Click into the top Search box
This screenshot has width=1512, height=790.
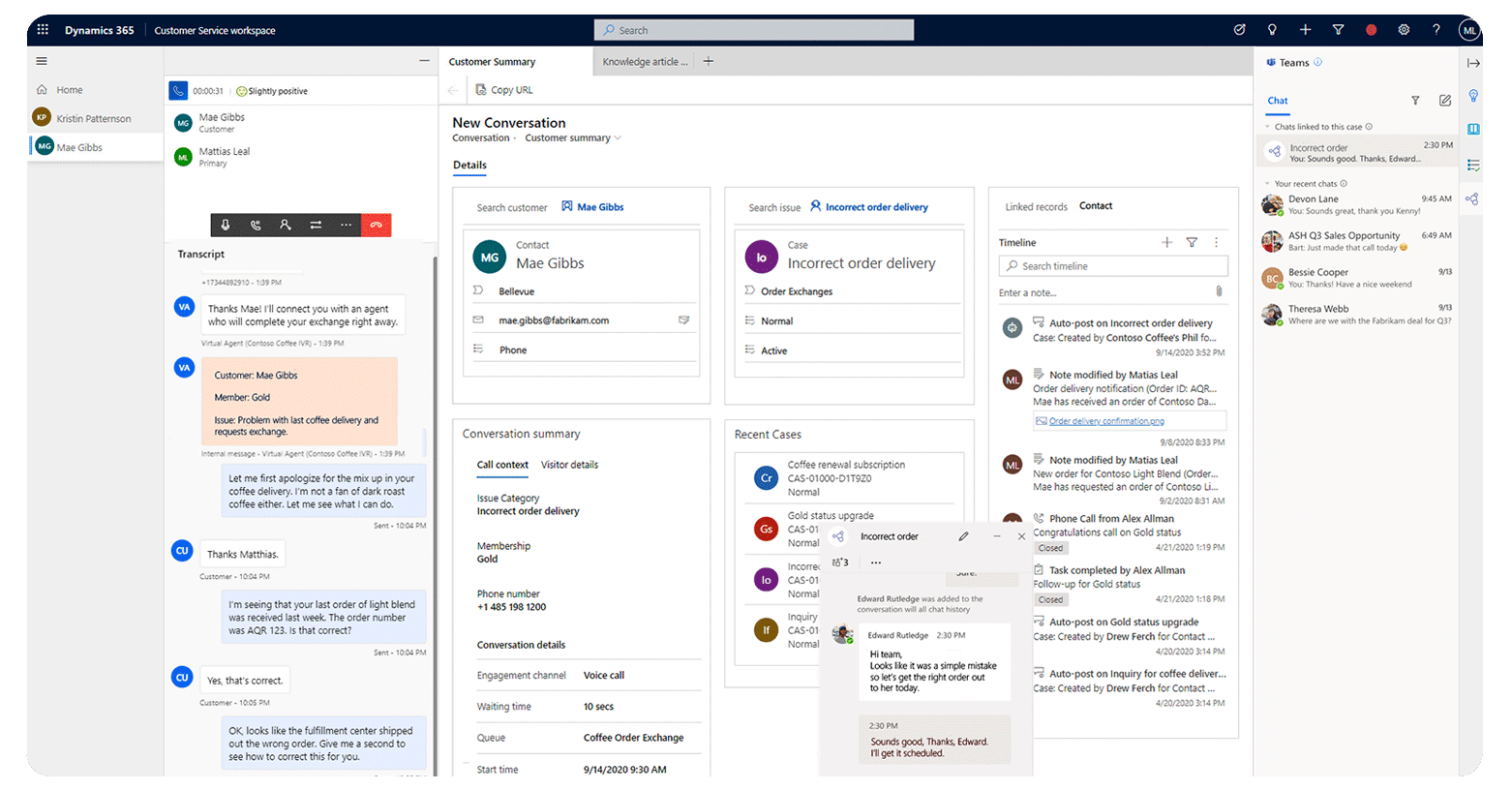754,30
